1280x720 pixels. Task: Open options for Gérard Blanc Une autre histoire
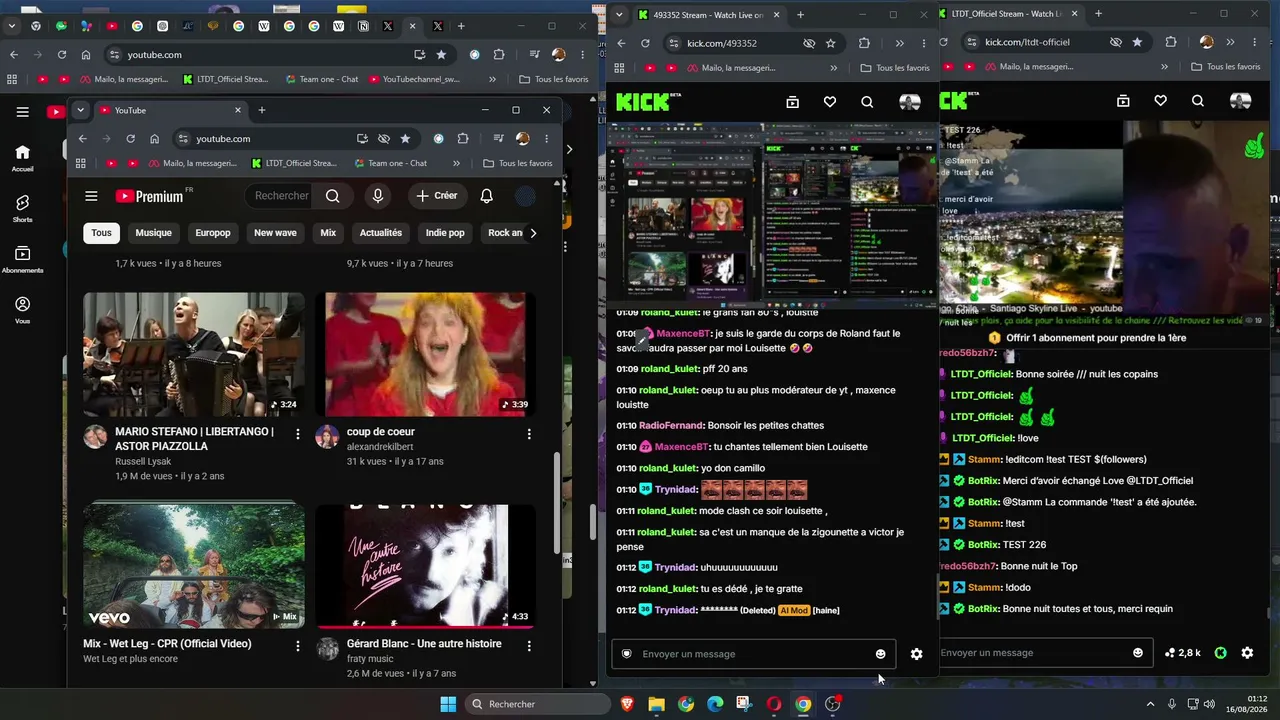coord(529,646)
